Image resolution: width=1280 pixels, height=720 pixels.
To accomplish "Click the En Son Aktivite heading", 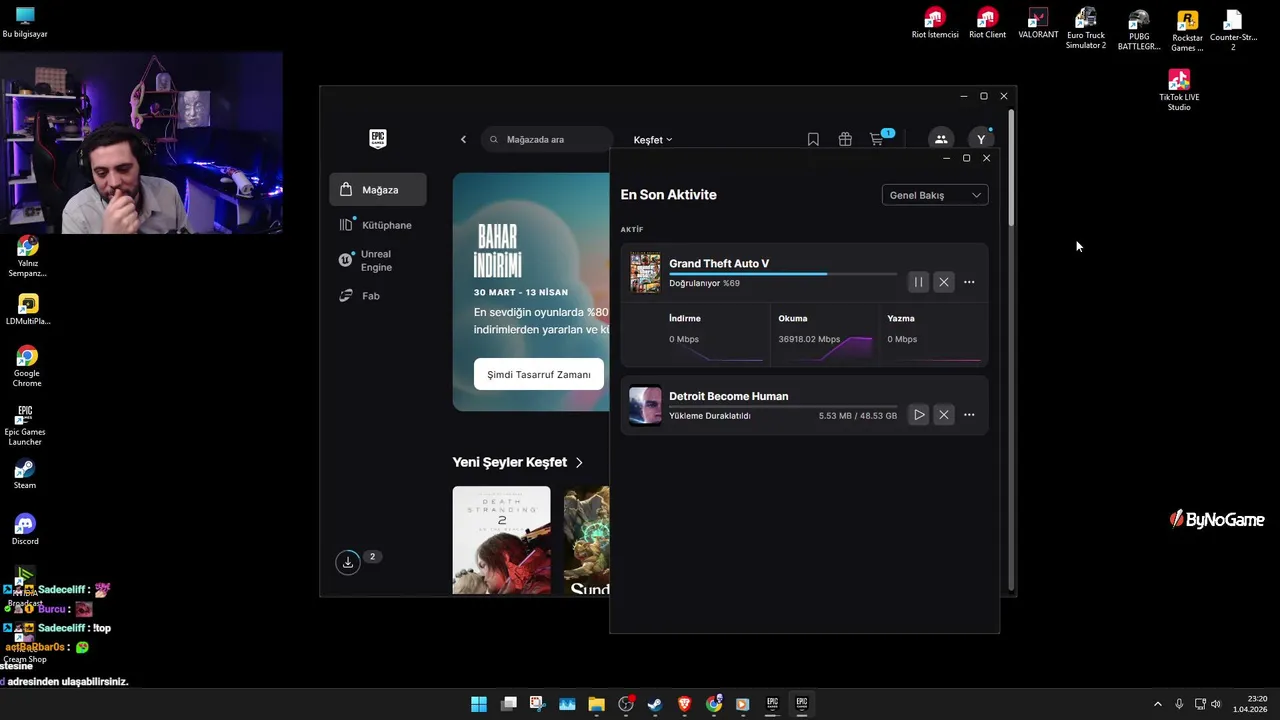I will click(668, 195).
